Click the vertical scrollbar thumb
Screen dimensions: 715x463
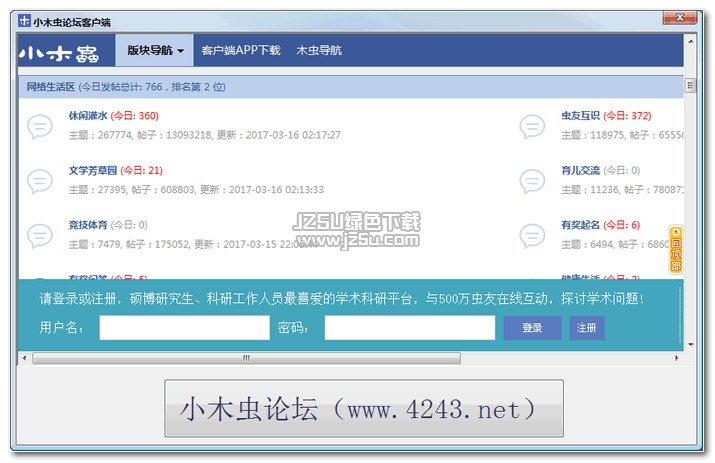click(x=690, y=85)
